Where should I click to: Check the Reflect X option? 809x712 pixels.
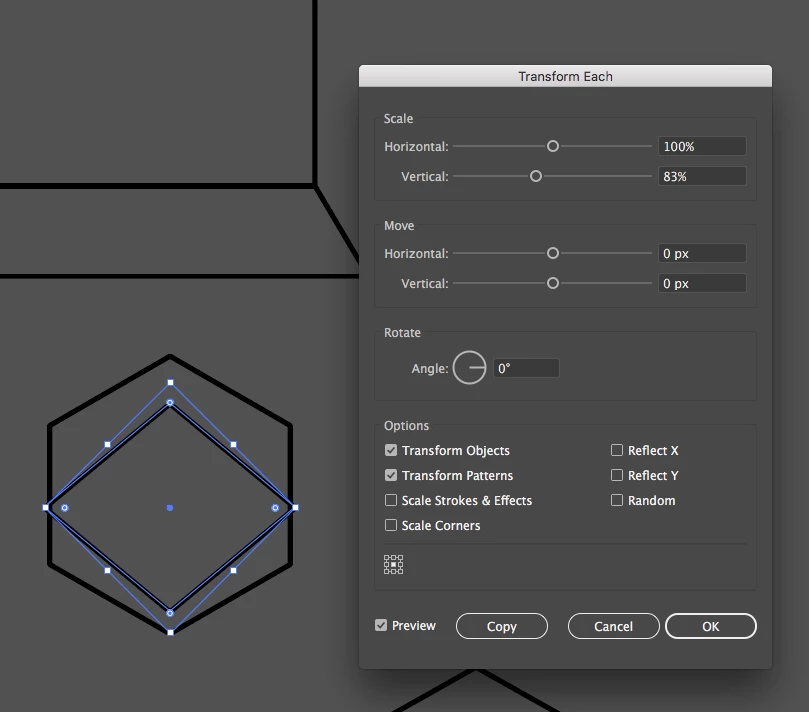[617, 450]
